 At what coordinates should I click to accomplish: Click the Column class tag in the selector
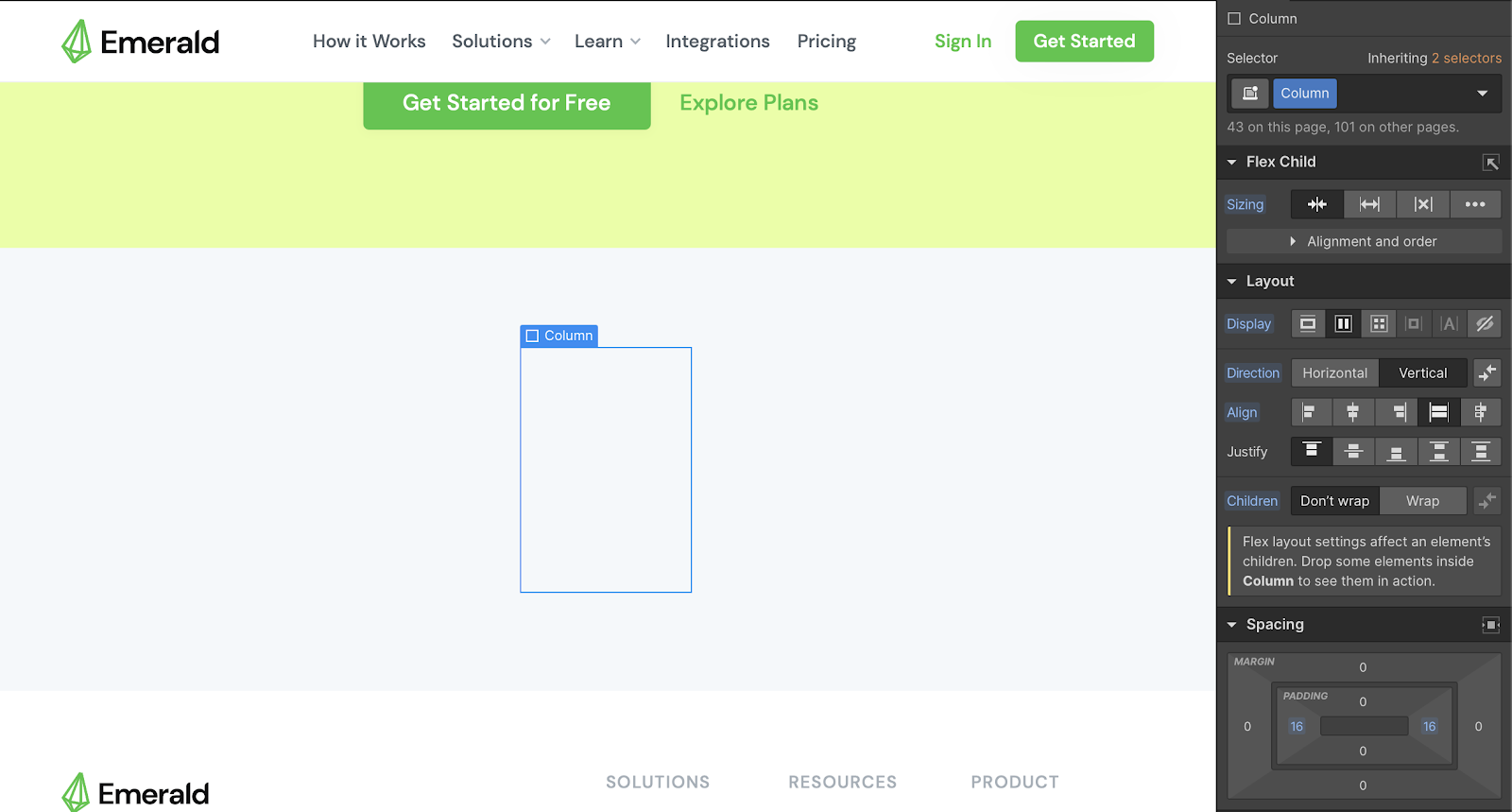[1305, 93]
